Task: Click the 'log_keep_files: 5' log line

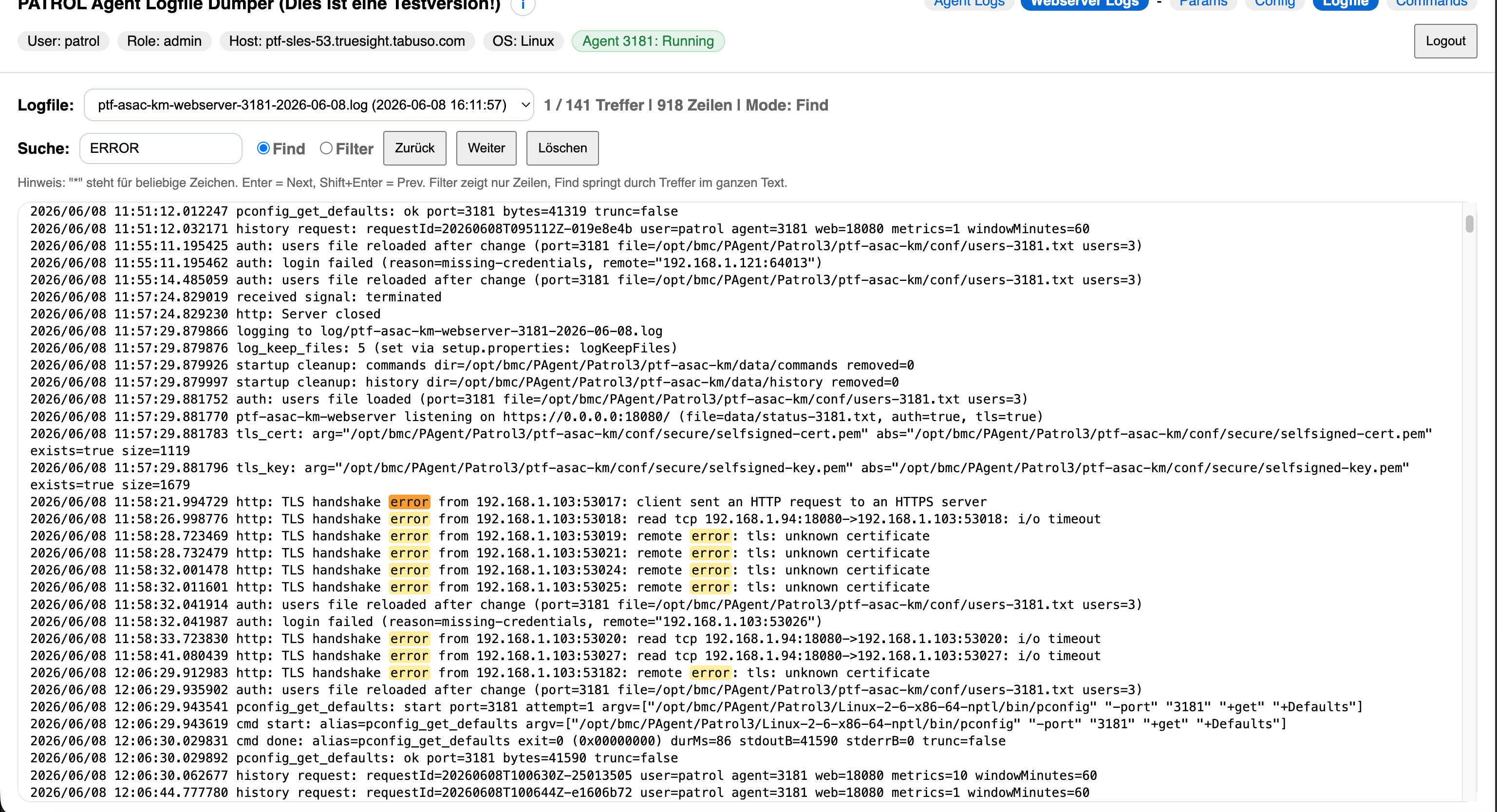Action: 354,348
